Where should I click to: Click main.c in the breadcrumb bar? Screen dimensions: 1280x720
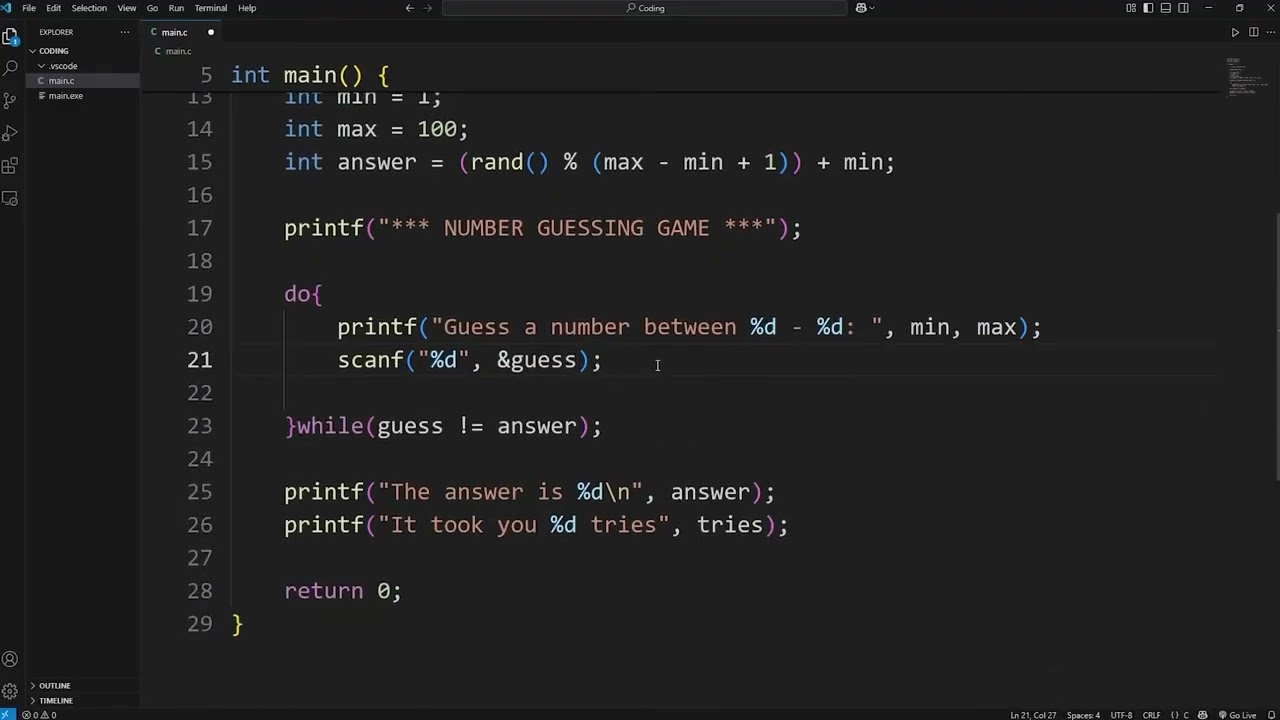point(178,51)
